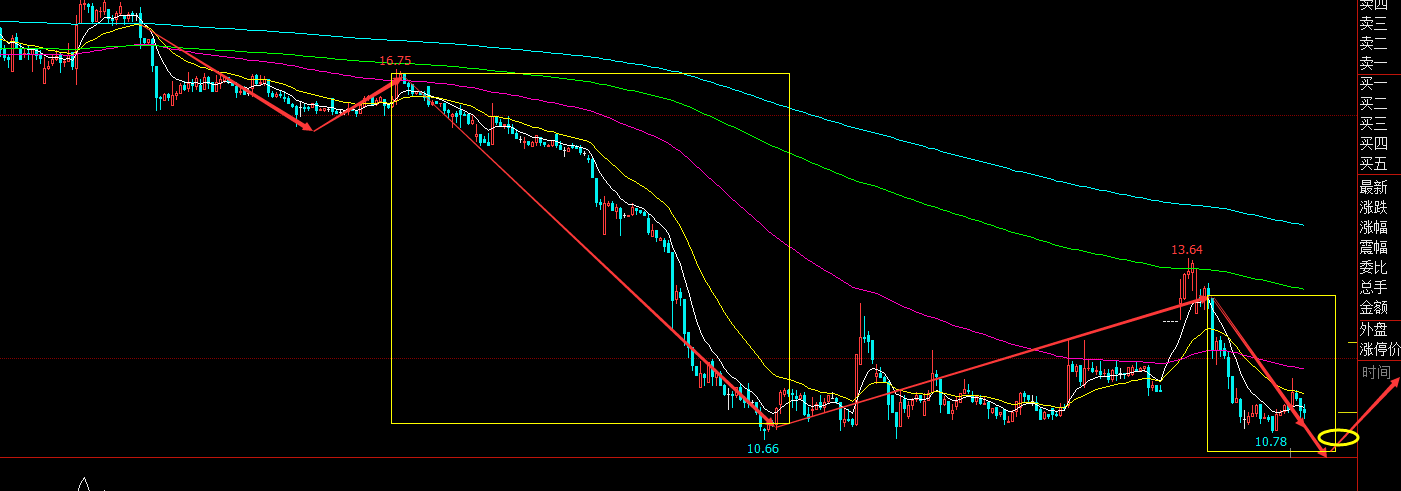
Task: Select the 卖四 order book row
Action: coord(1373,5)
